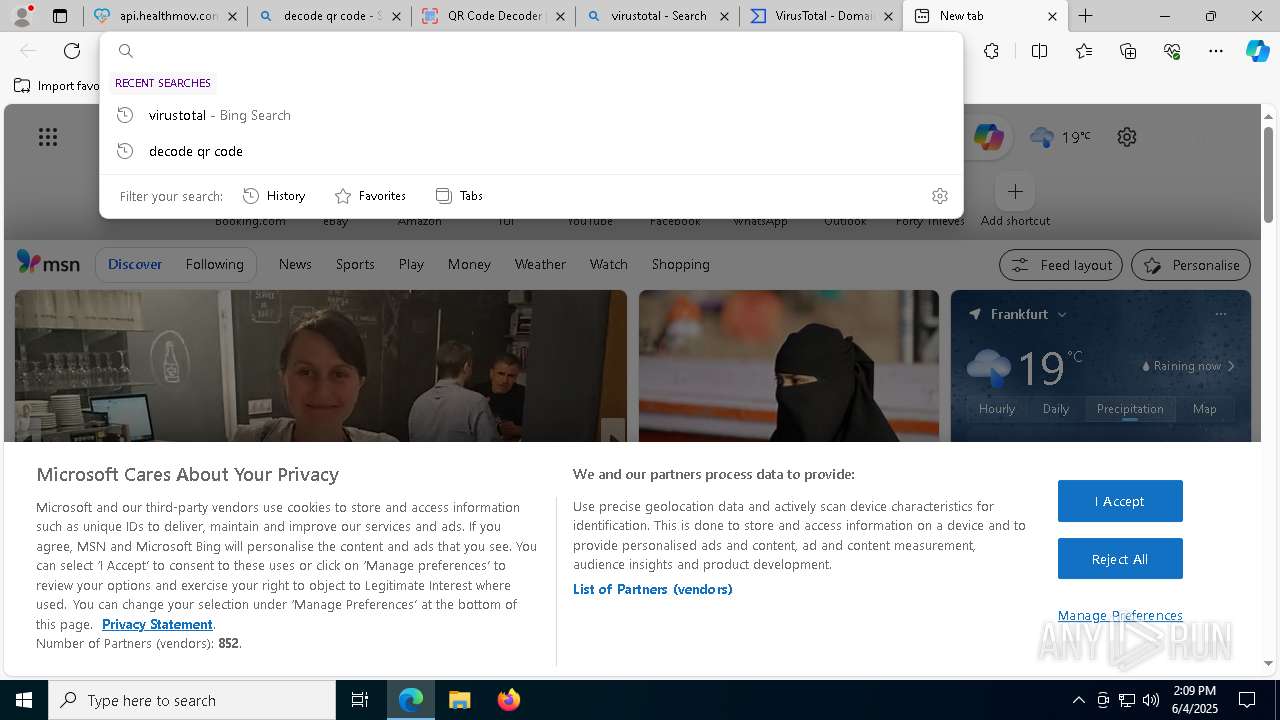The width and height of the screenshot is (1280, 720).
Task: Open Windows Start menu
Action: tap(24, 700)
